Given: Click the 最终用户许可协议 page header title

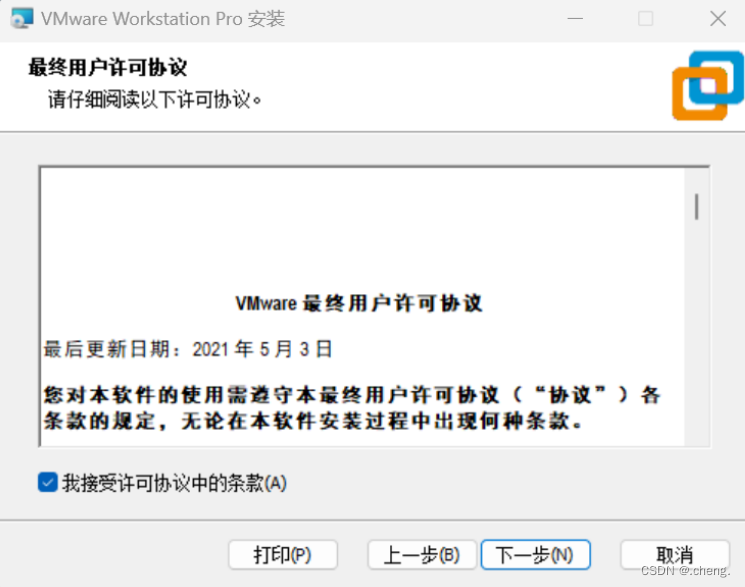Looking at the screenshot, I should coord(108,67).
